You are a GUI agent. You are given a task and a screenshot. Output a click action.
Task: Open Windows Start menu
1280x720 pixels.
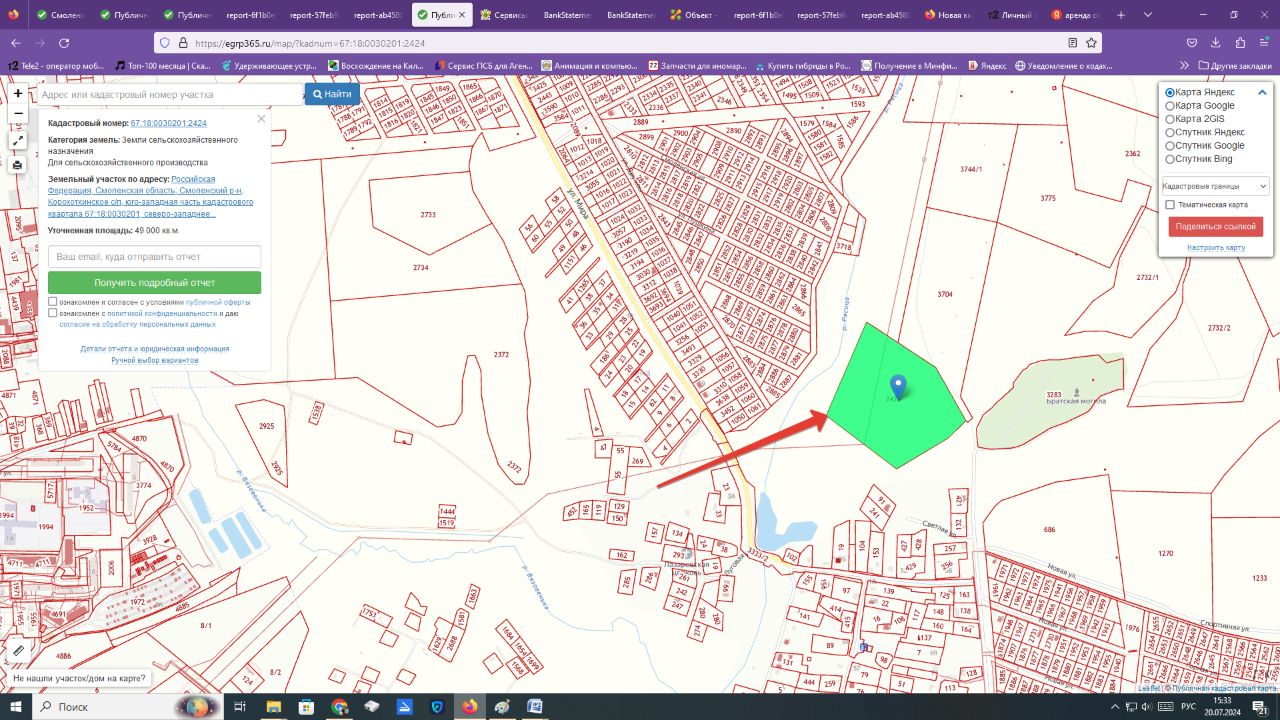tap(17, 706)
